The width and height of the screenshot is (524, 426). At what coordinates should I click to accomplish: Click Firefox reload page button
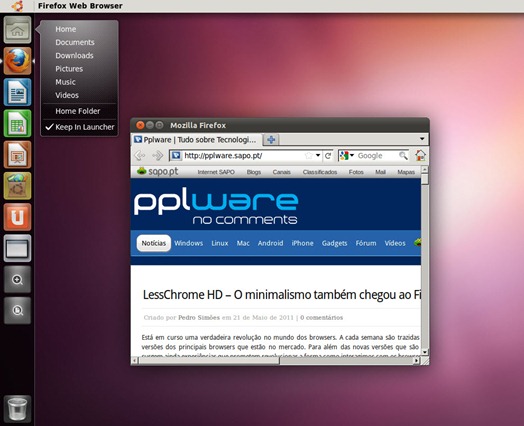coord(328,156)
